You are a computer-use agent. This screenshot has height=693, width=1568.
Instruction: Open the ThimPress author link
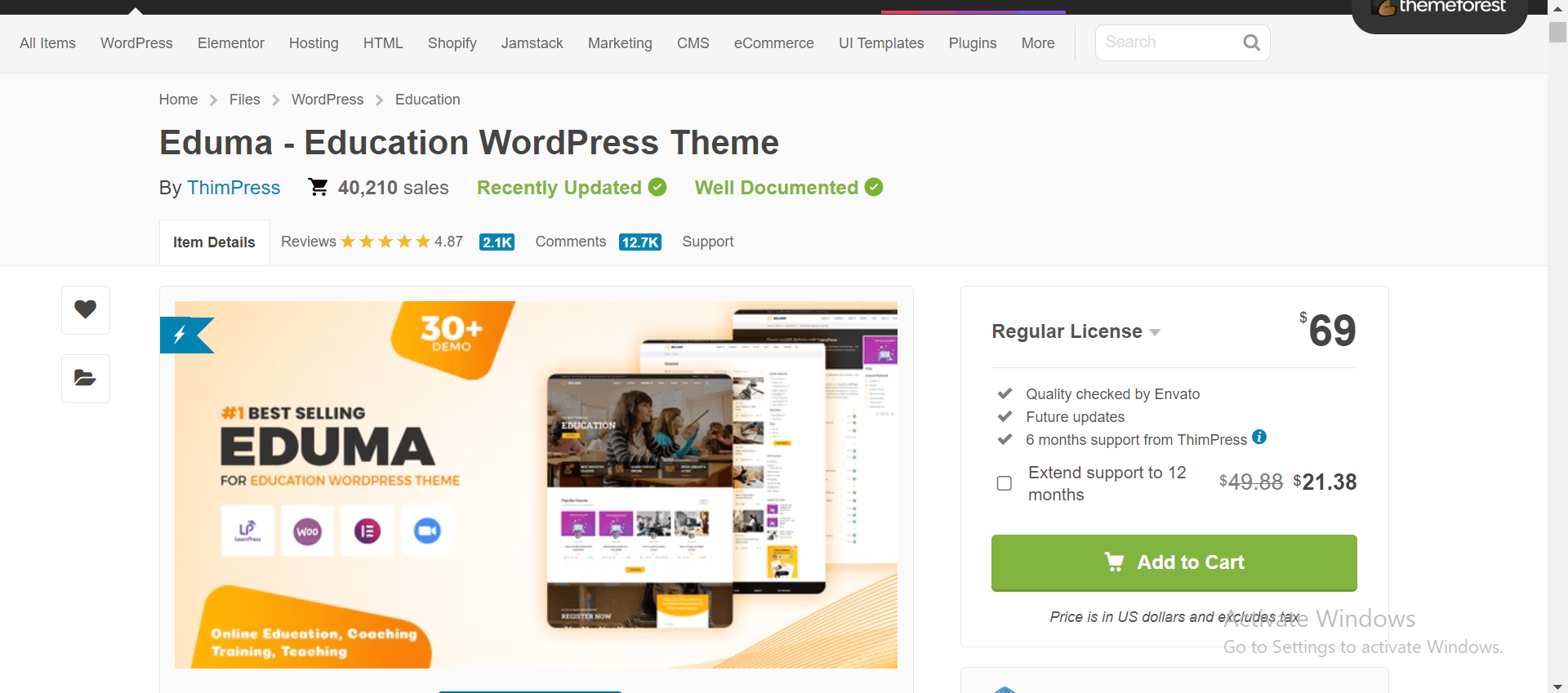(234, 188)
